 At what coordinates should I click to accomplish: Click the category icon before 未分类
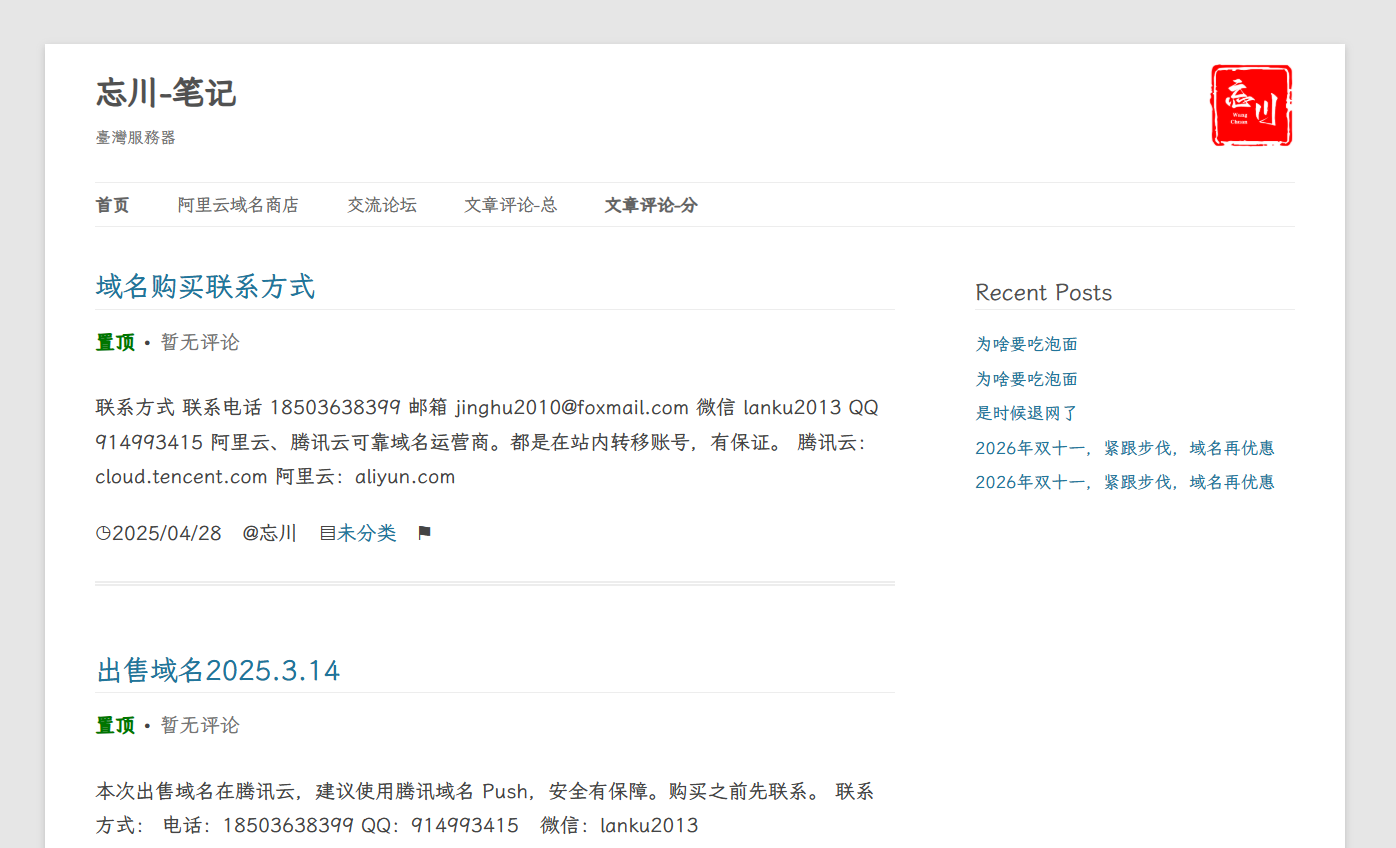point(326,533)
